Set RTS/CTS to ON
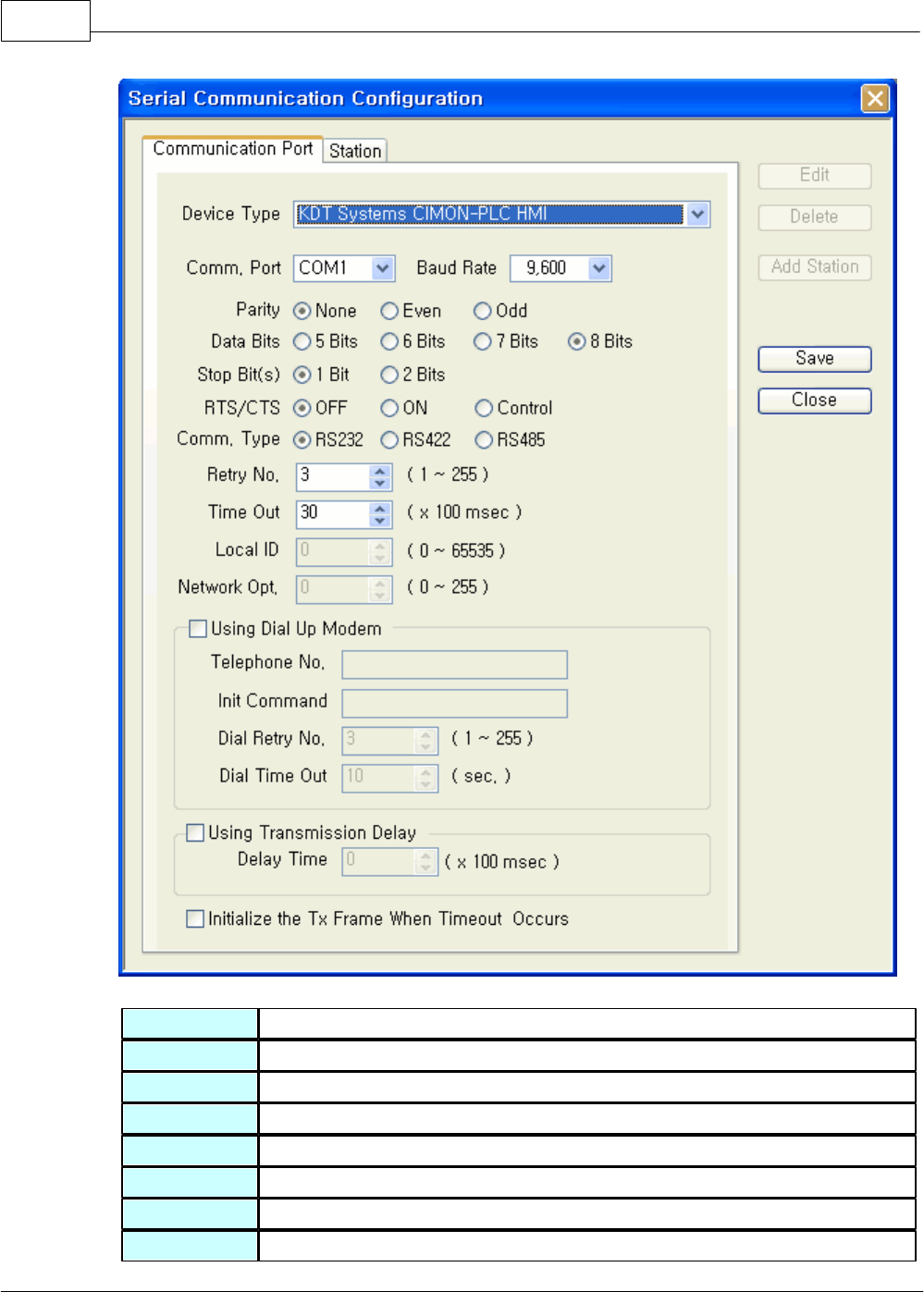Screen dimensions: 924x1292 click(x=389, y=408)
